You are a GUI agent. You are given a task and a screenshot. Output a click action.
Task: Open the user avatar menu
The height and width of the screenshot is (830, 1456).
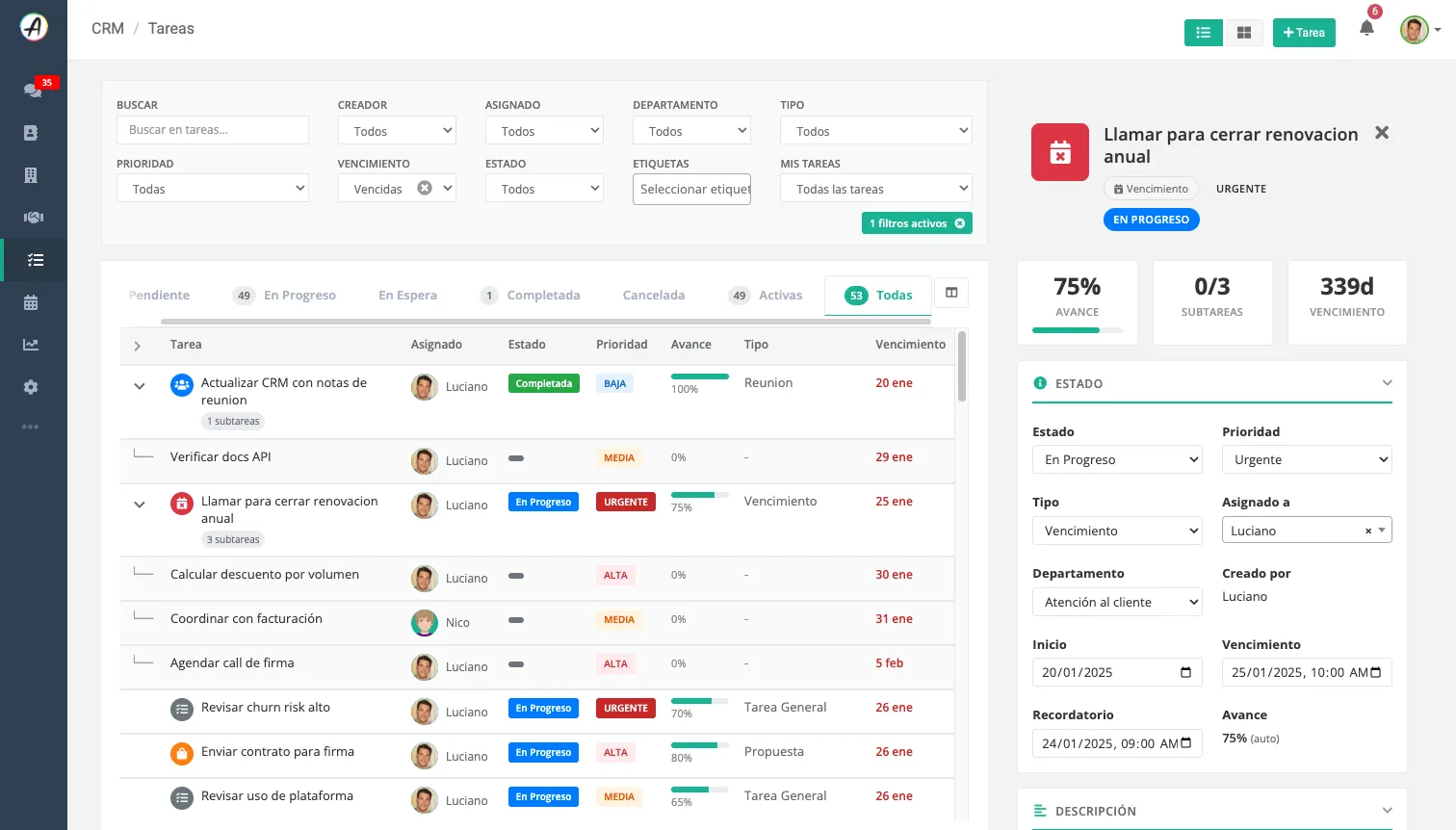[x=1420, y=30]
